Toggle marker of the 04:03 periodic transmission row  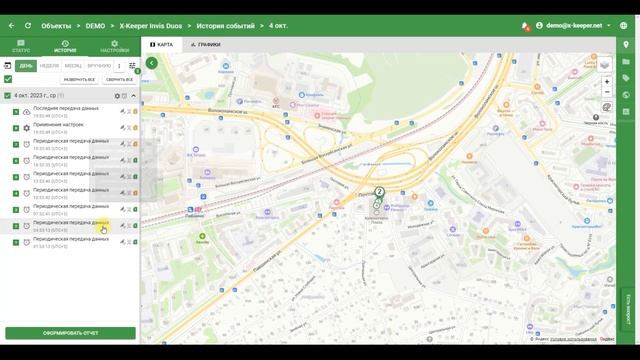click(16, 226)
